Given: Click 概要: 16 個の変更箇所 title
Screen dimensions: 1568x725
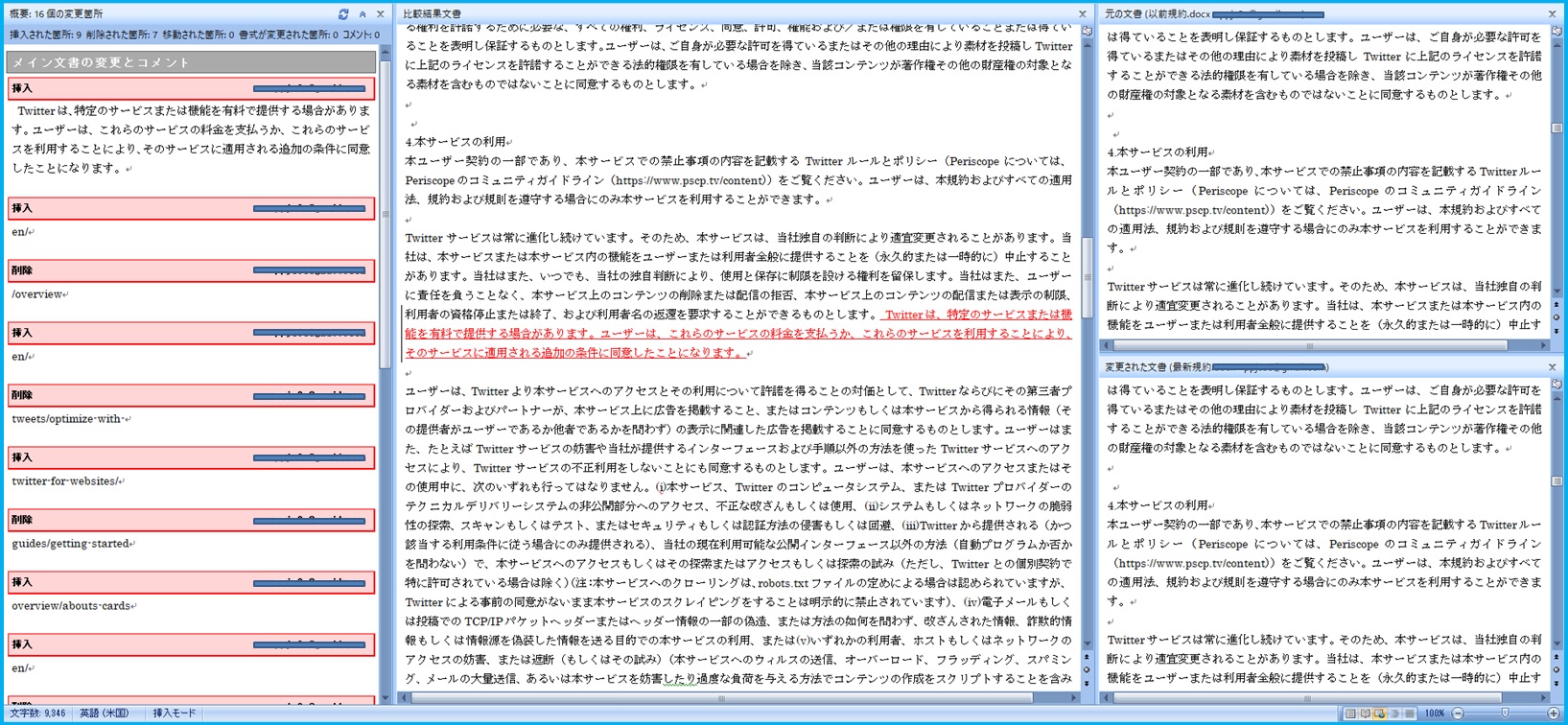Looking at the screenshot, I should point(56,14).
